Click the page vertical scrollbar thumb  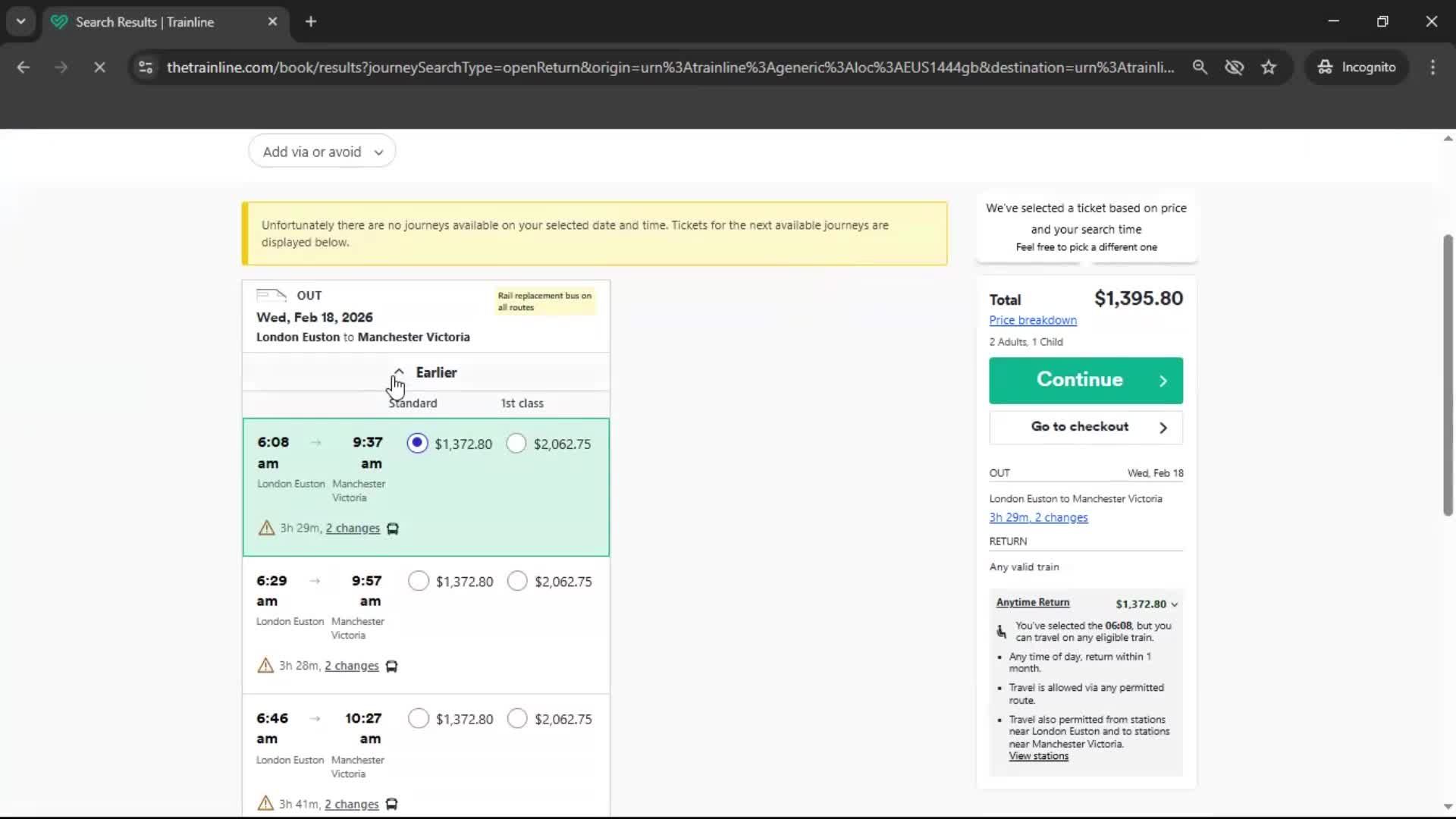[1447, 375]
